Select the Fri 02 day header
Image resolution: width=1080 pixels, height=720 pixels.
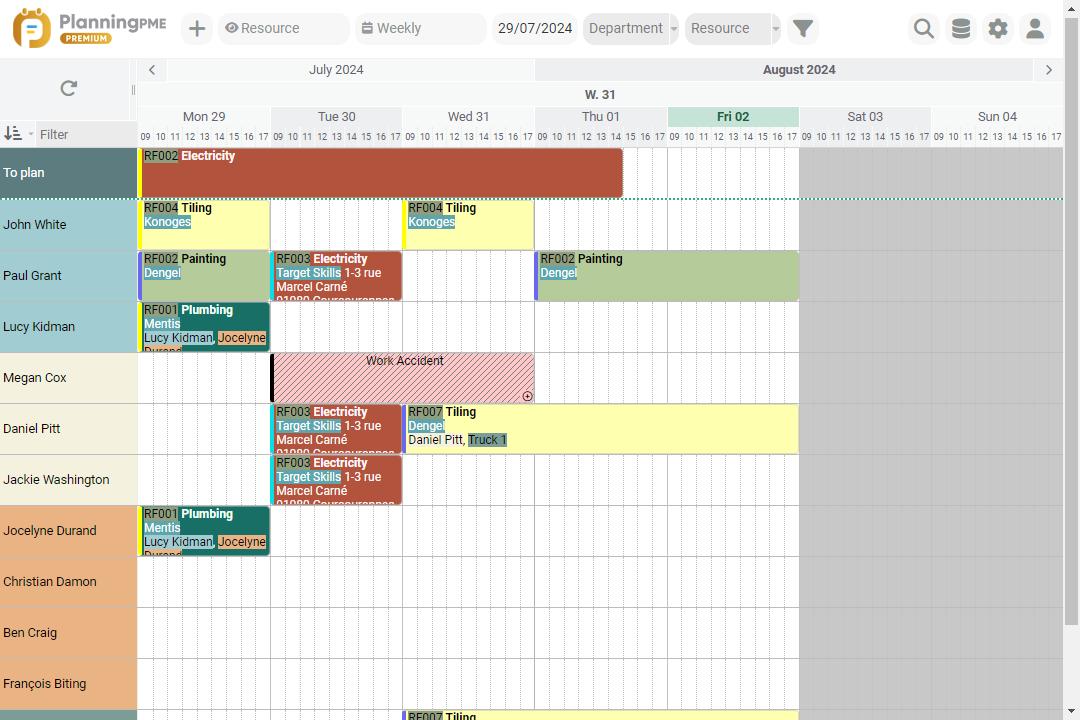click(733, 116)
